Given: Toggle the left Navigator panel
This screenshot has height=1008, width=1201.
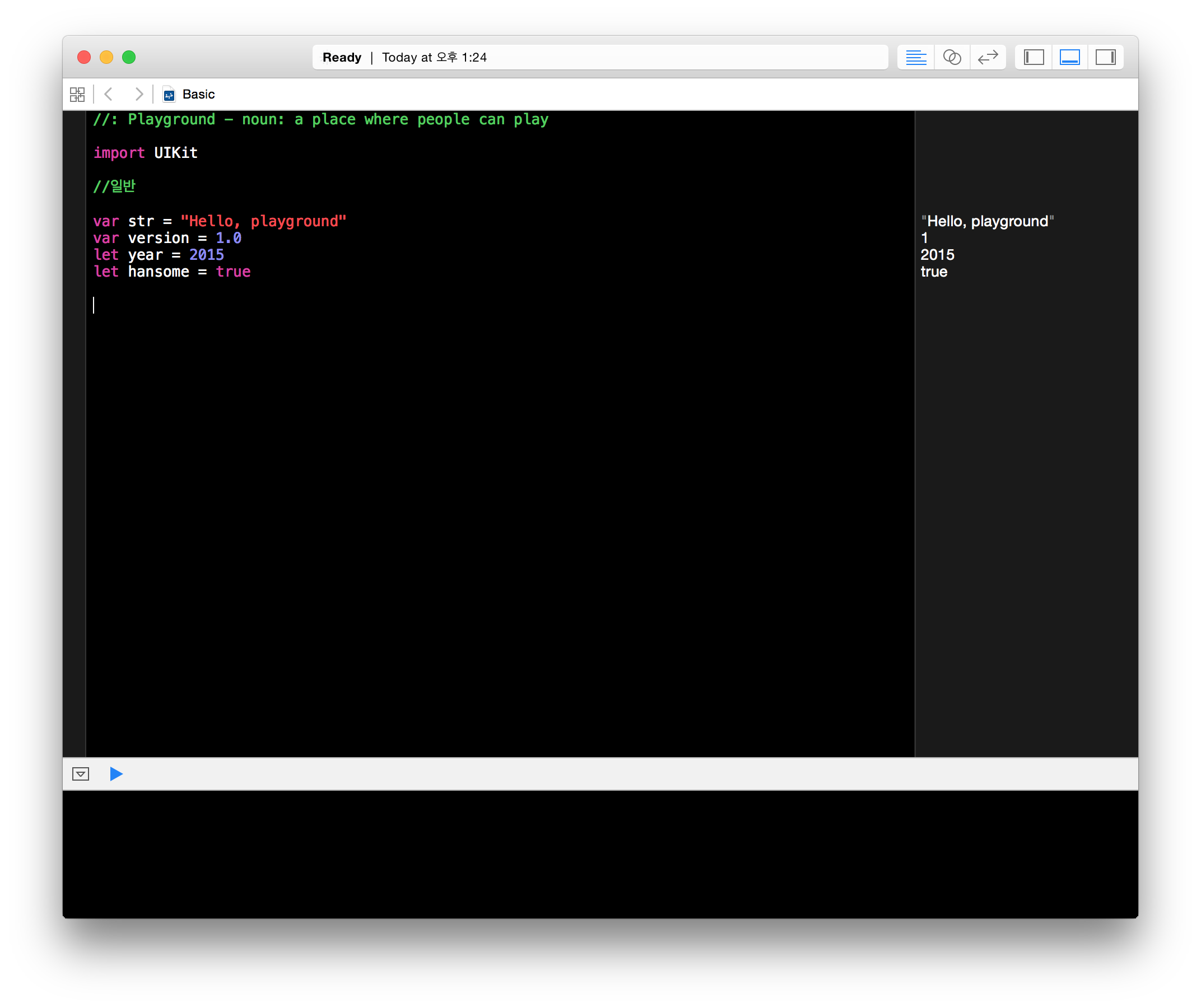Looking at the screenshot, I should pos(1034,57).
